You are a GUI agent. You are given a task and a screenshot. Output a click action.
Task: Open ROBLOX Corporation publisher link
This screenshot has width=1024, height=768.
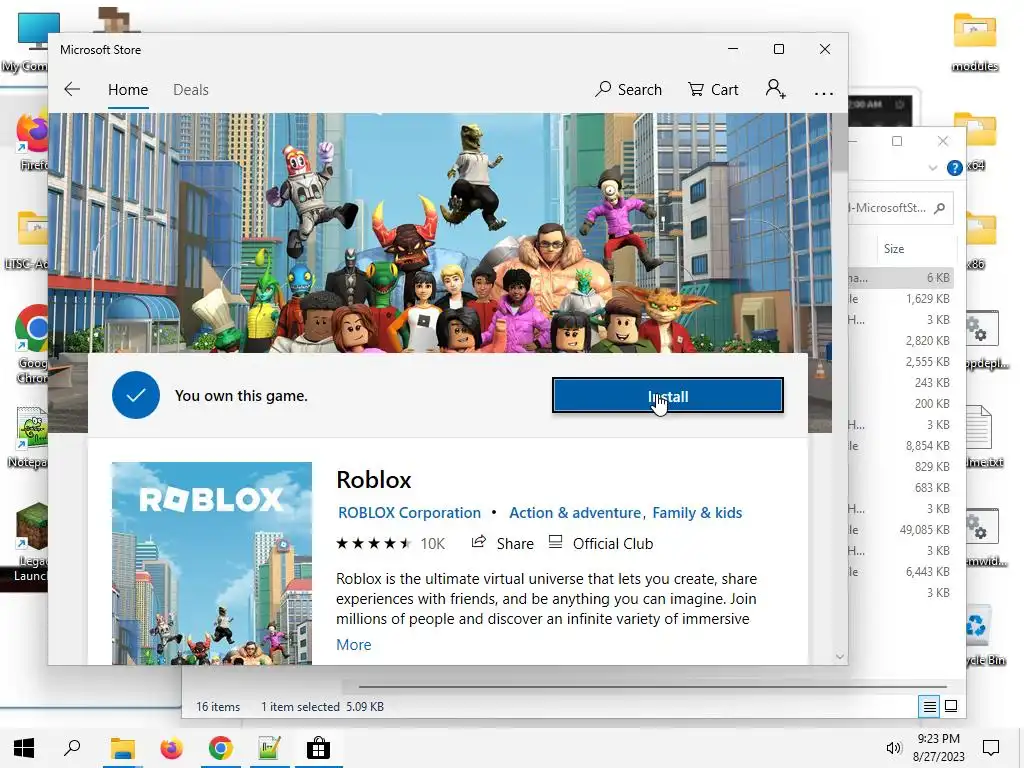(x=409, y=513)
